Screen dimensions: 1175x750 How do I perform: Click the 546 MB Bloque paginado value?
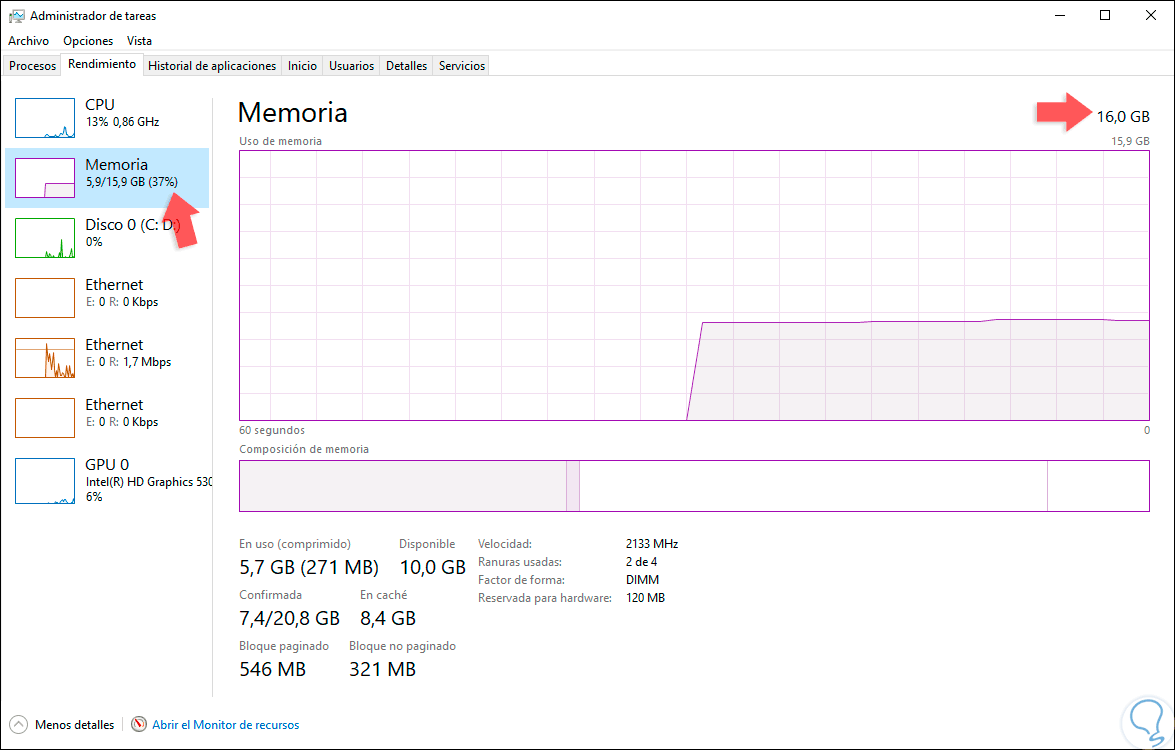coord(273,669)
